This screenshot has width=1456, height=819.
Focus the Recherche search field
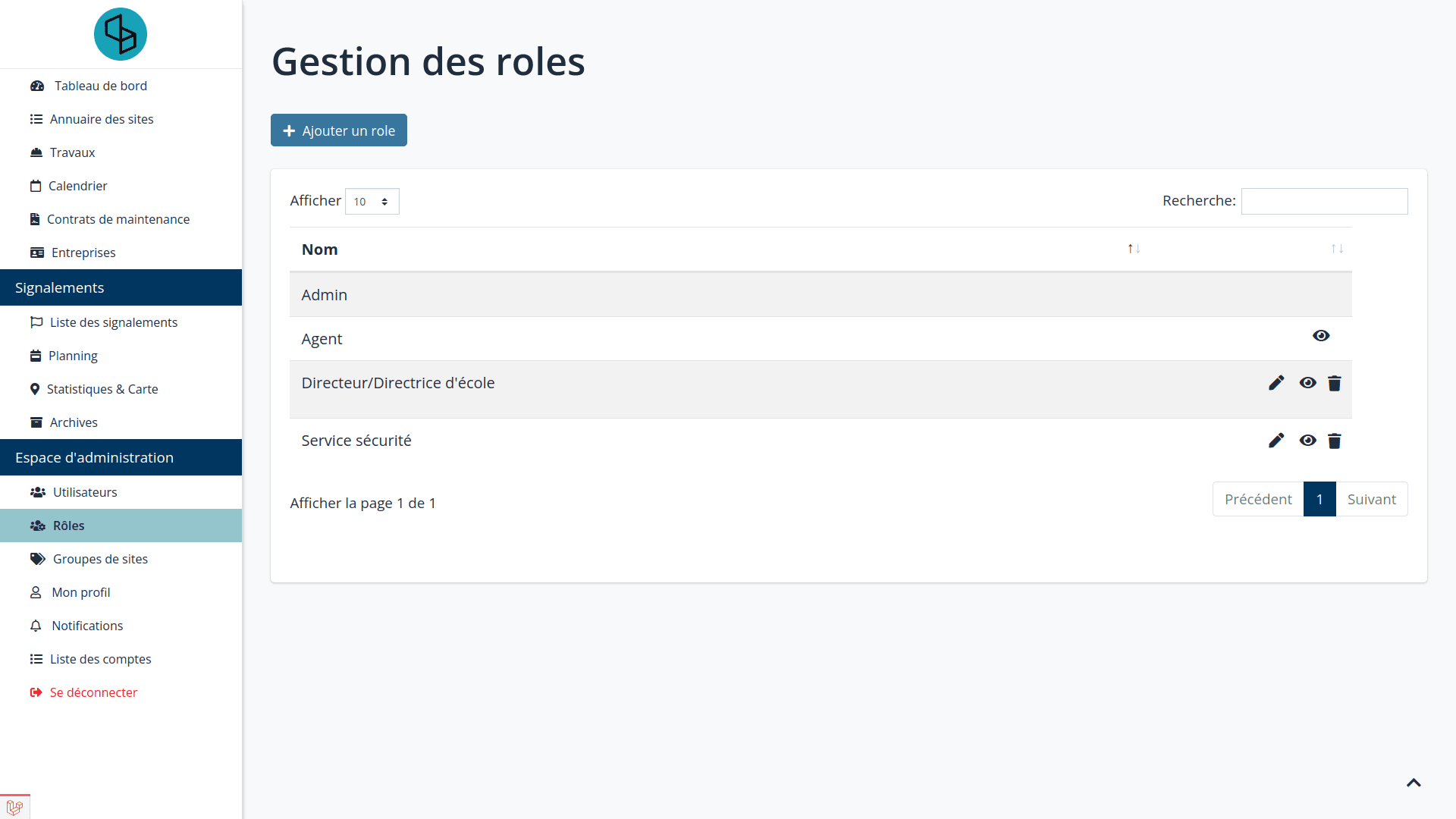point(1324,201)
